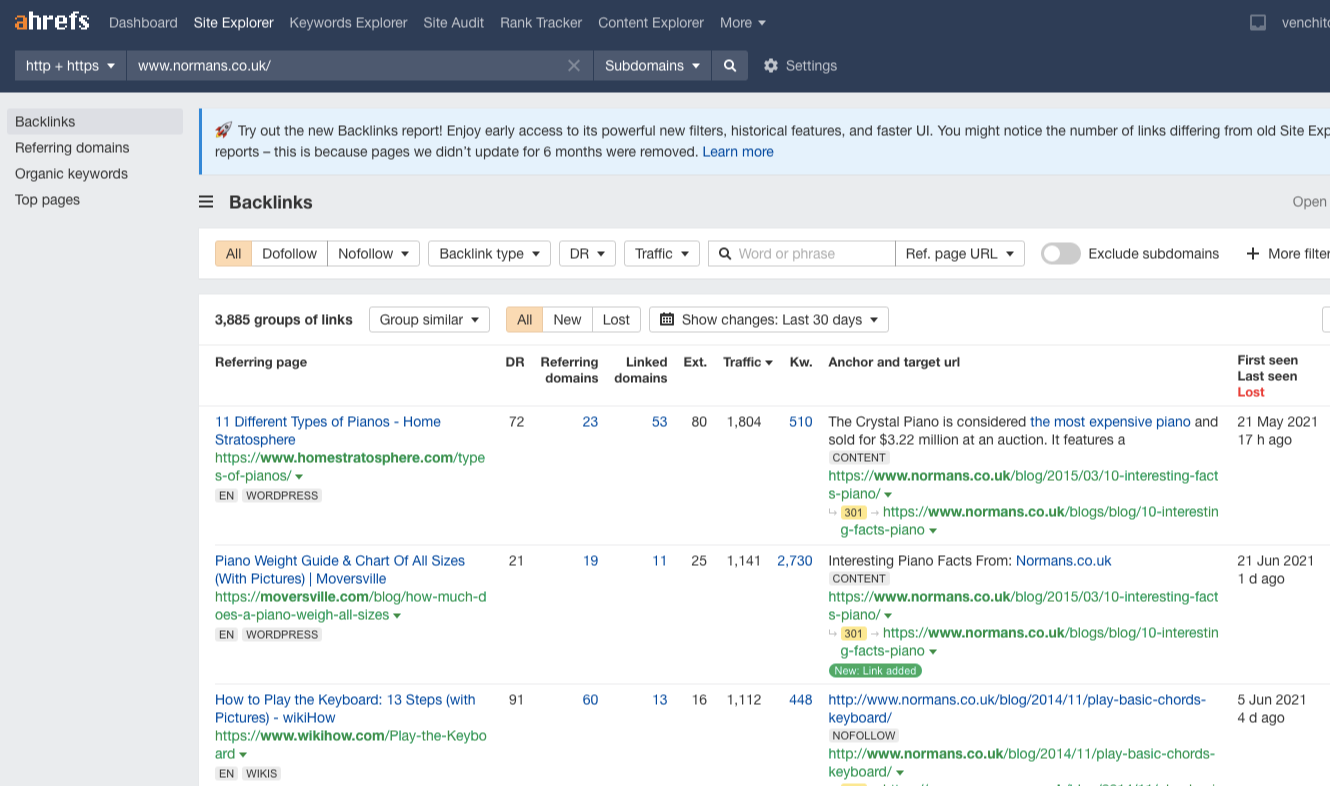This screenshot has height=786, width=1330.
Task: Click linked domains value 13
Action: click(660, 700)
